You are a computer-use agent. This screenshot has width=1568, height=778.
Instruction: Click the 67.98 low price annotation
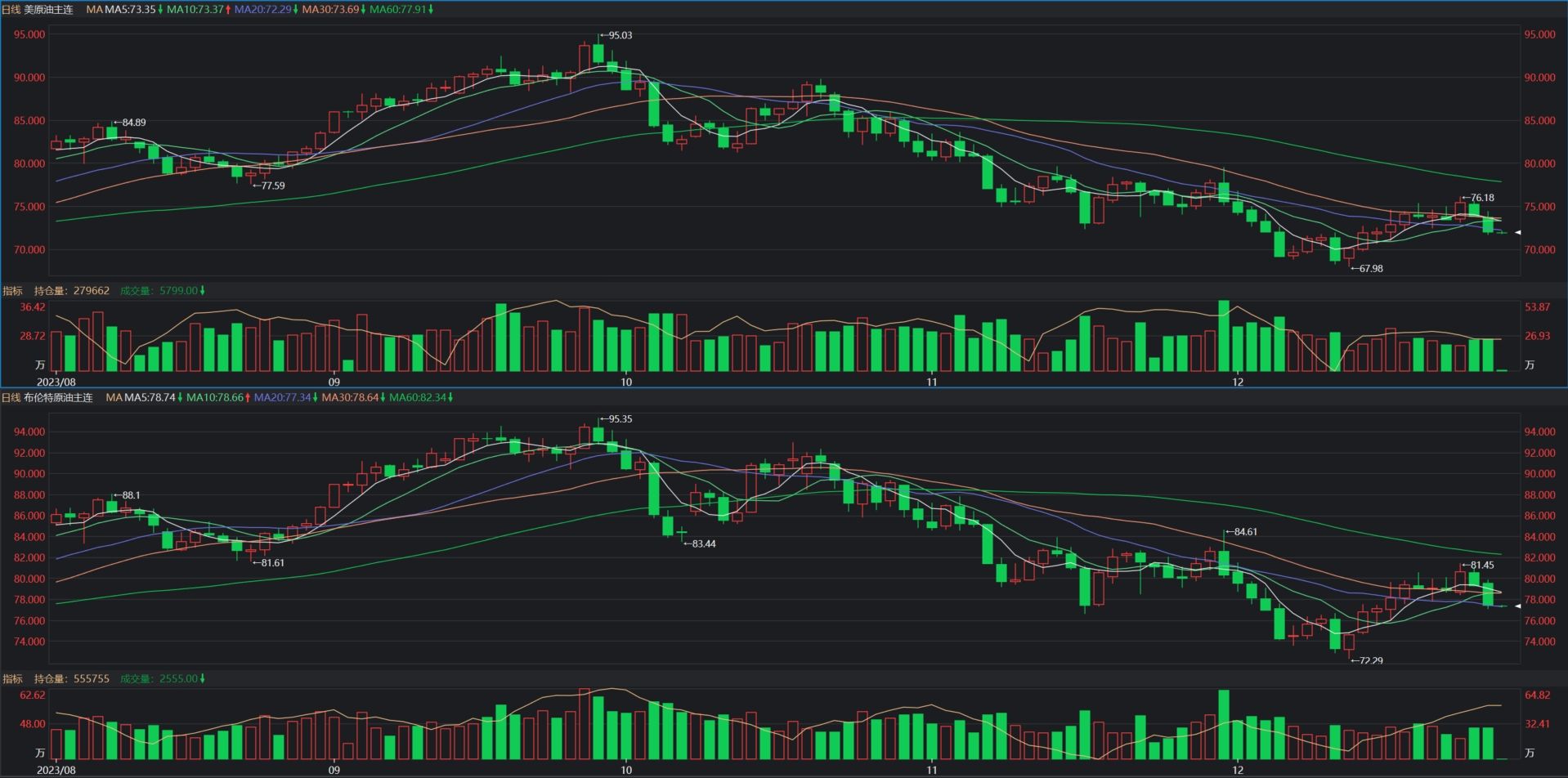tap(1367, 269)
